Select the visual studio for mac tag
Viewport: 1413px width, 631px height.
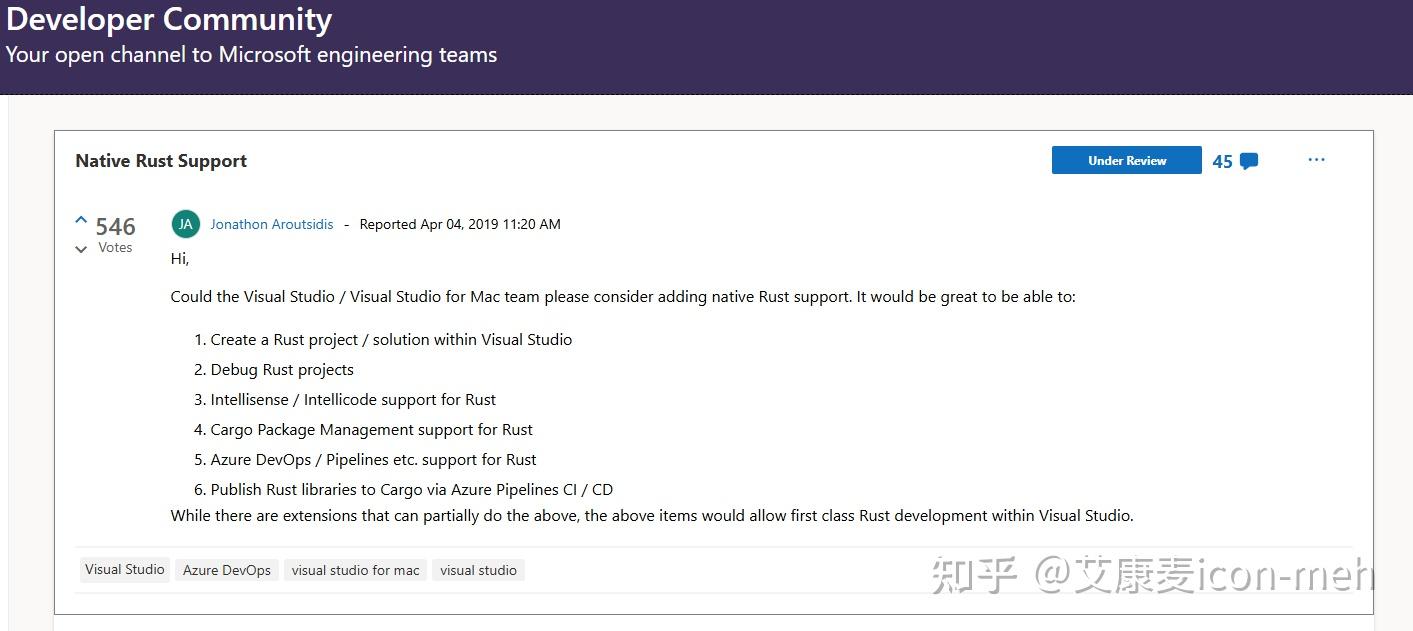(355, 570)
